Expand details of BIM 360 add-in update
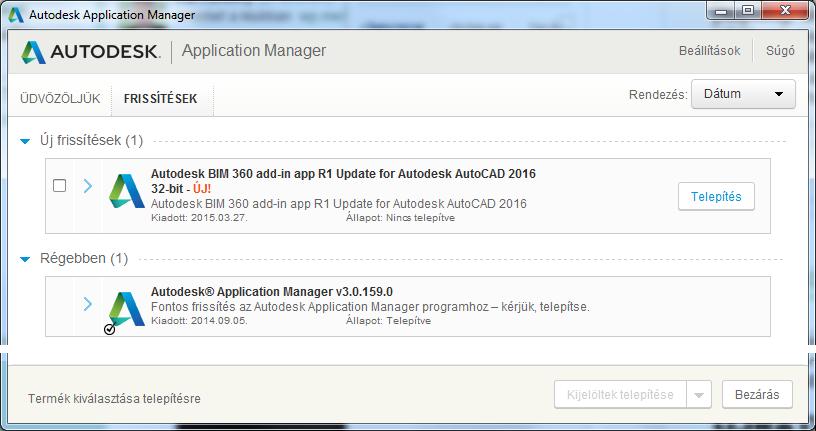 88,185
